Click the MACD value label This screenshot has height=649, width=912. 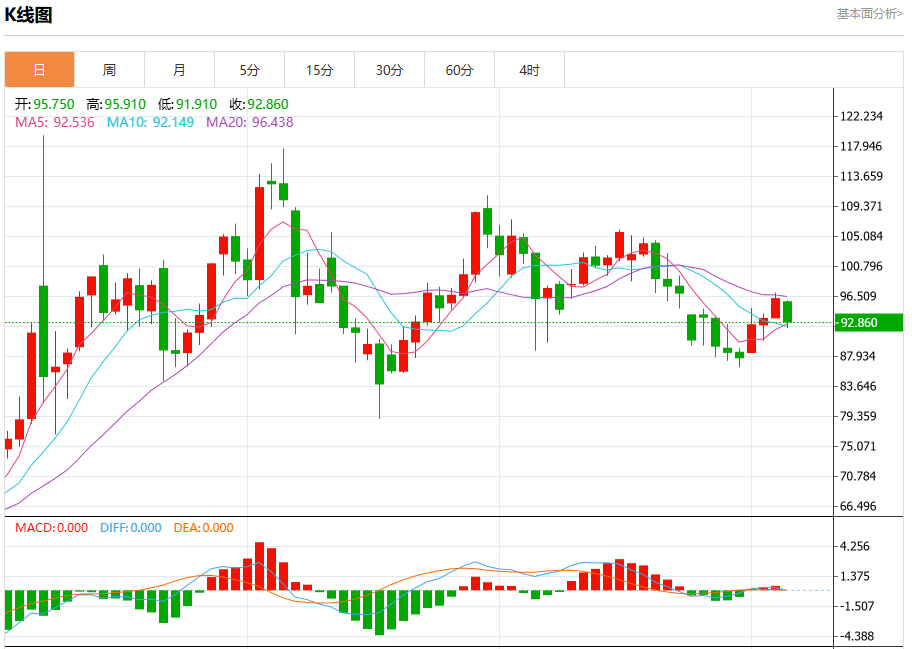[x=51, y=527]
